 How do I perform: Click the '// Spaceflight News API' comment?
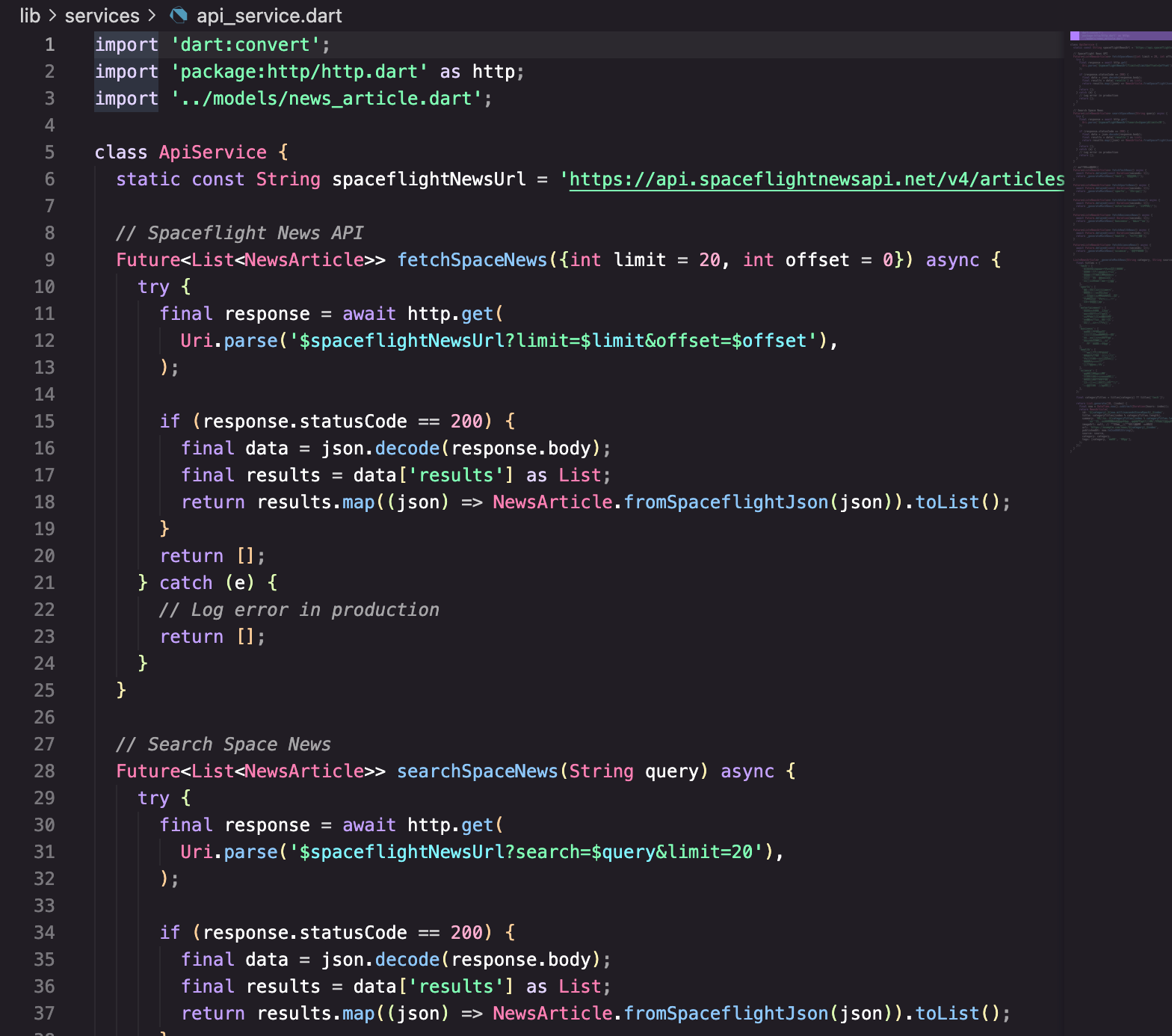point(239,233)
